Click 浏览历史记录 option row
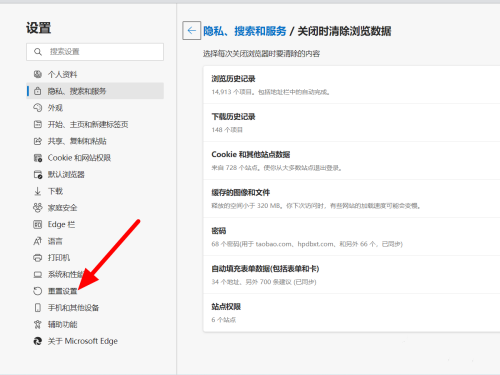500x375 pixels. pos(352,85)
